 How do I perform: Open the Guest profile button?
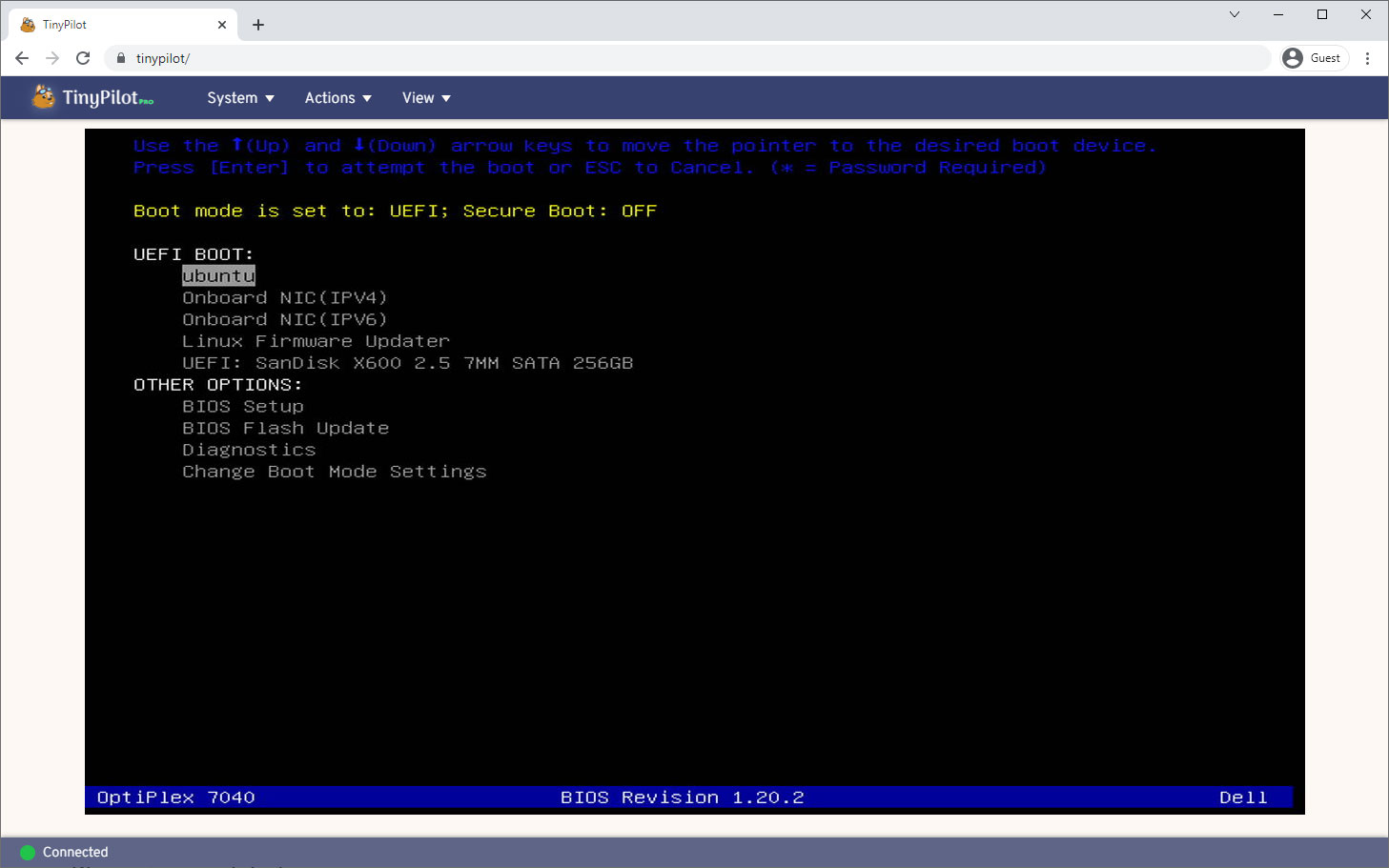pyautogui.click(x=1314, y=58)
